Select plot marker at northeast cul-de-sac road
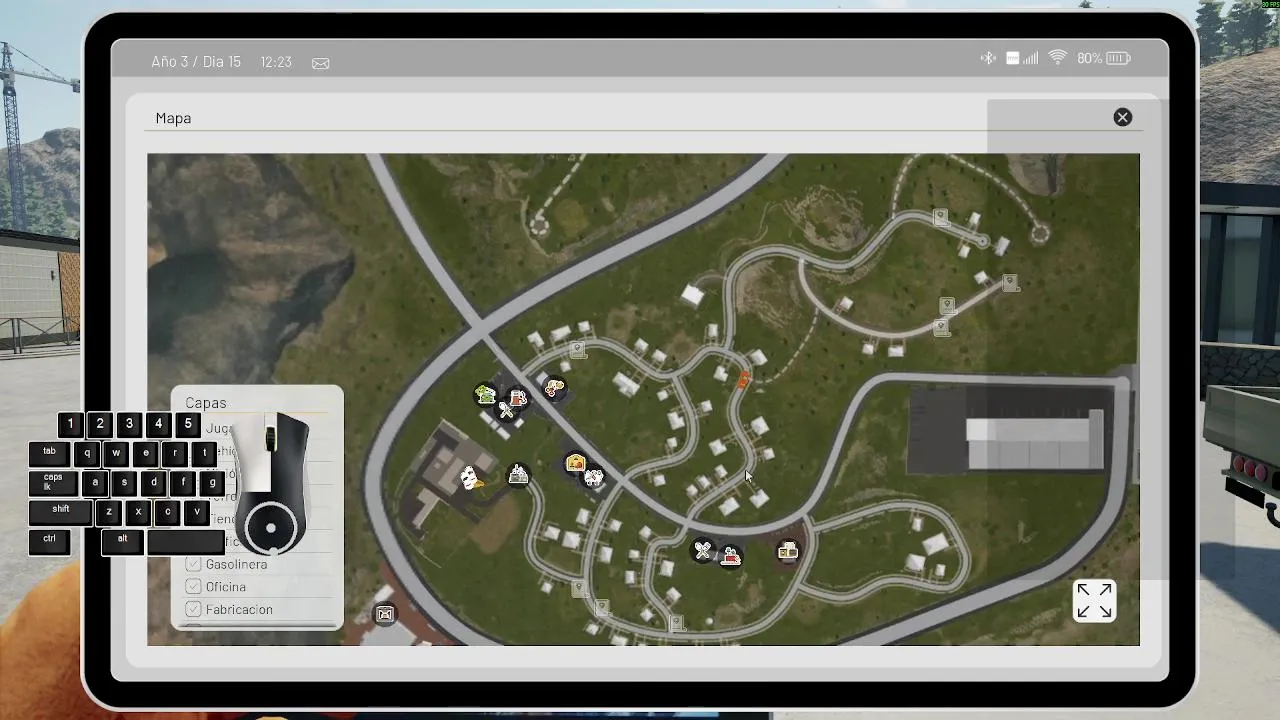The height and width of the screenshot is (720, 1280). click(940, 217)
